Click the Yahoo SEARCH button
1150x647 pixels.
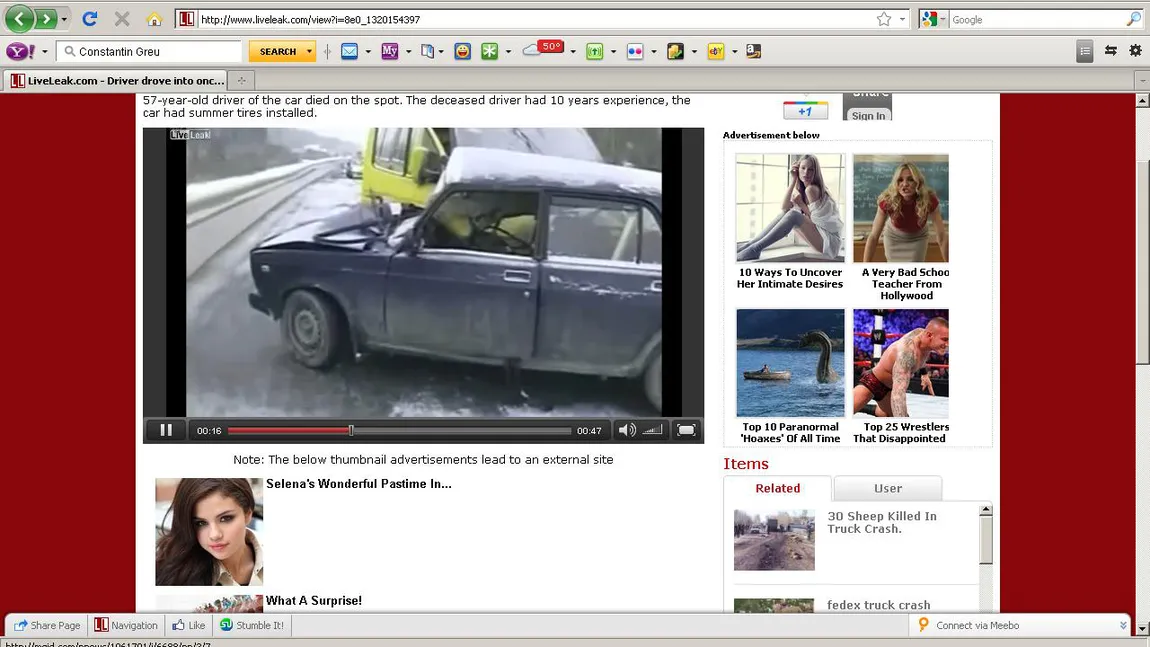pos(277,51)
